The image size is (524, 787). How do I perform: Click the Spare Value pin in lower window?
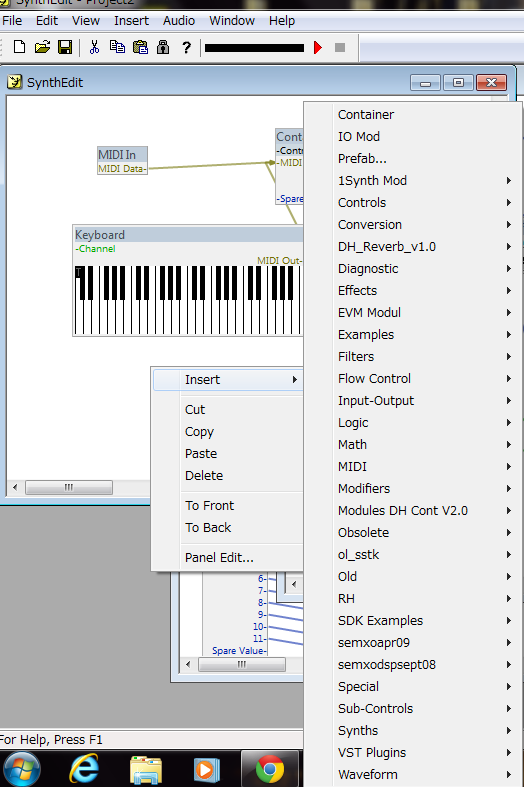tap(239, 650)
